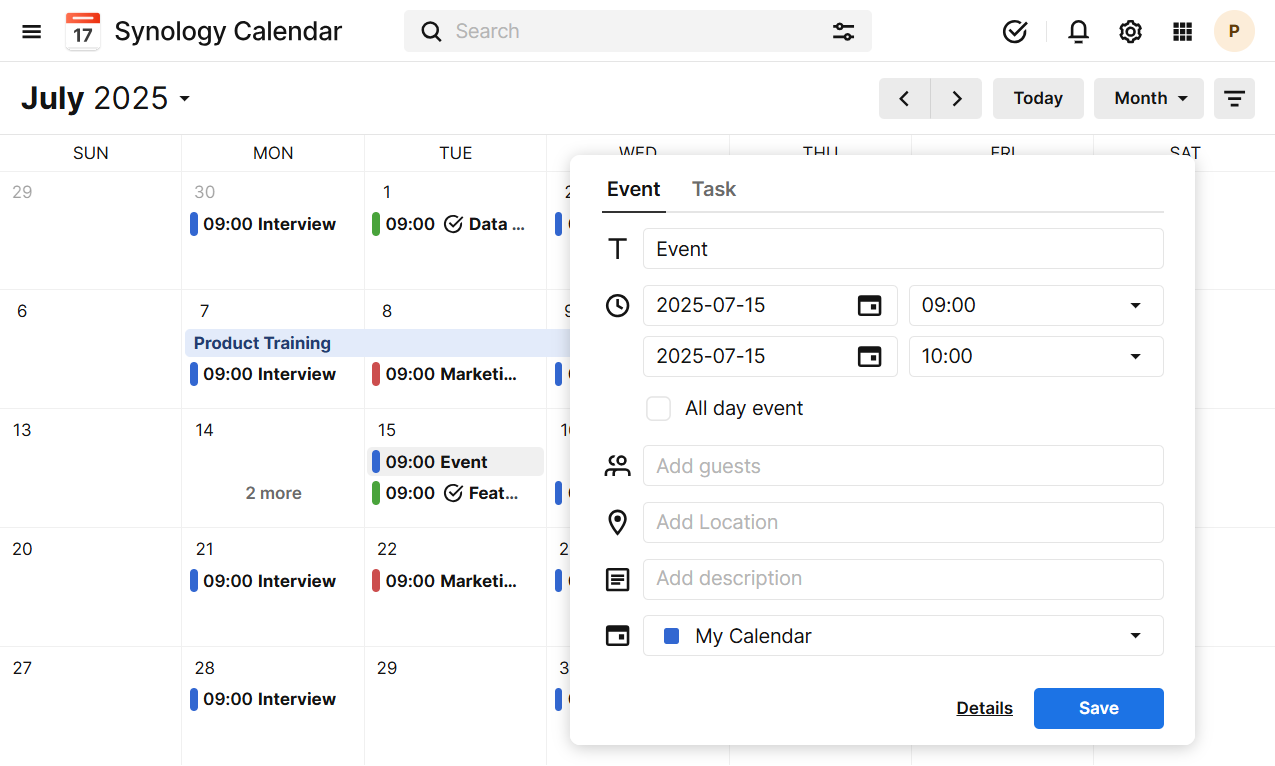
Task: Open the Details link
Action: pos(984,708)
